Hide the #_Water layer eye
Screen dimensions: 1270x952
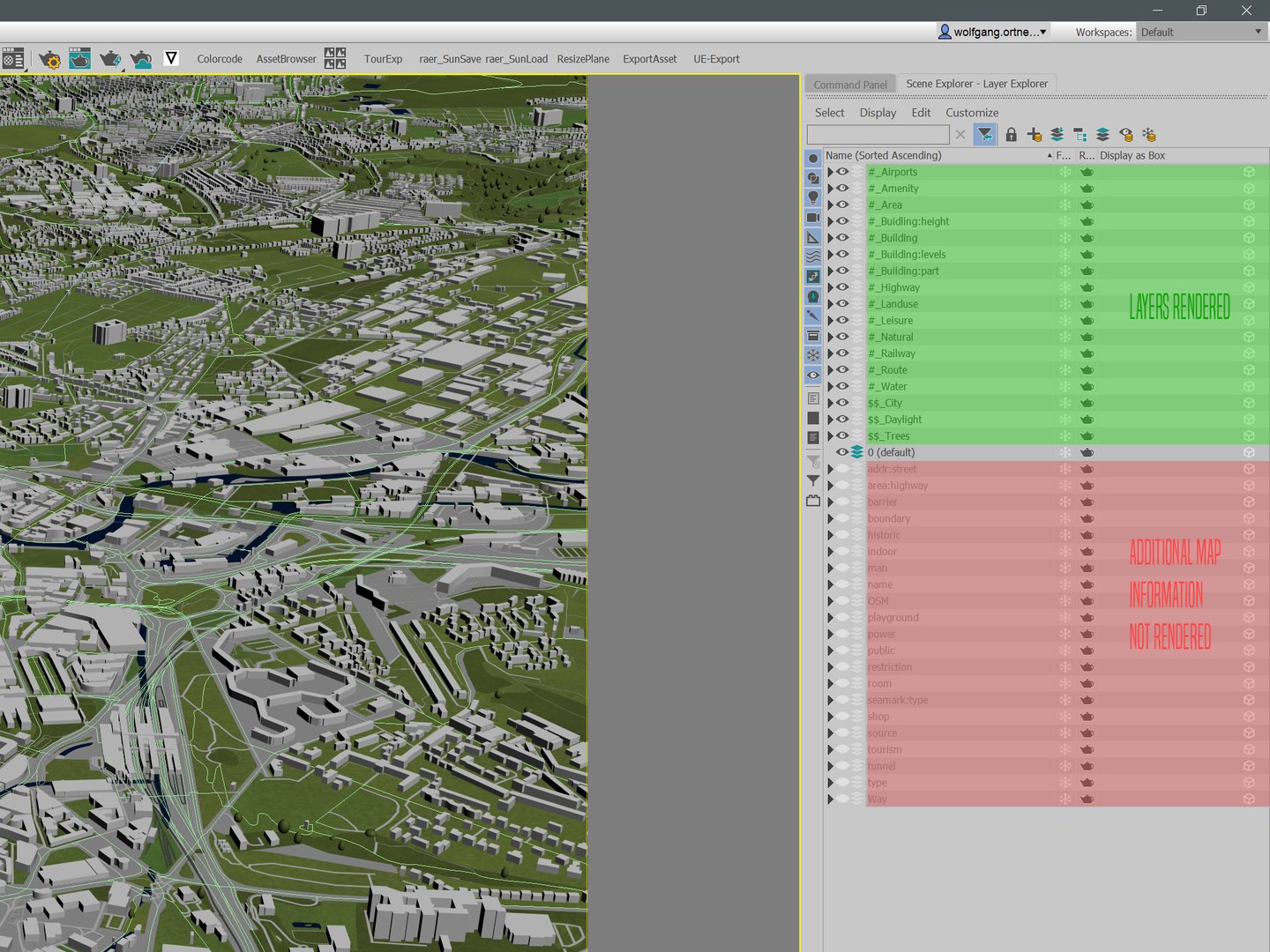[842, 386]
